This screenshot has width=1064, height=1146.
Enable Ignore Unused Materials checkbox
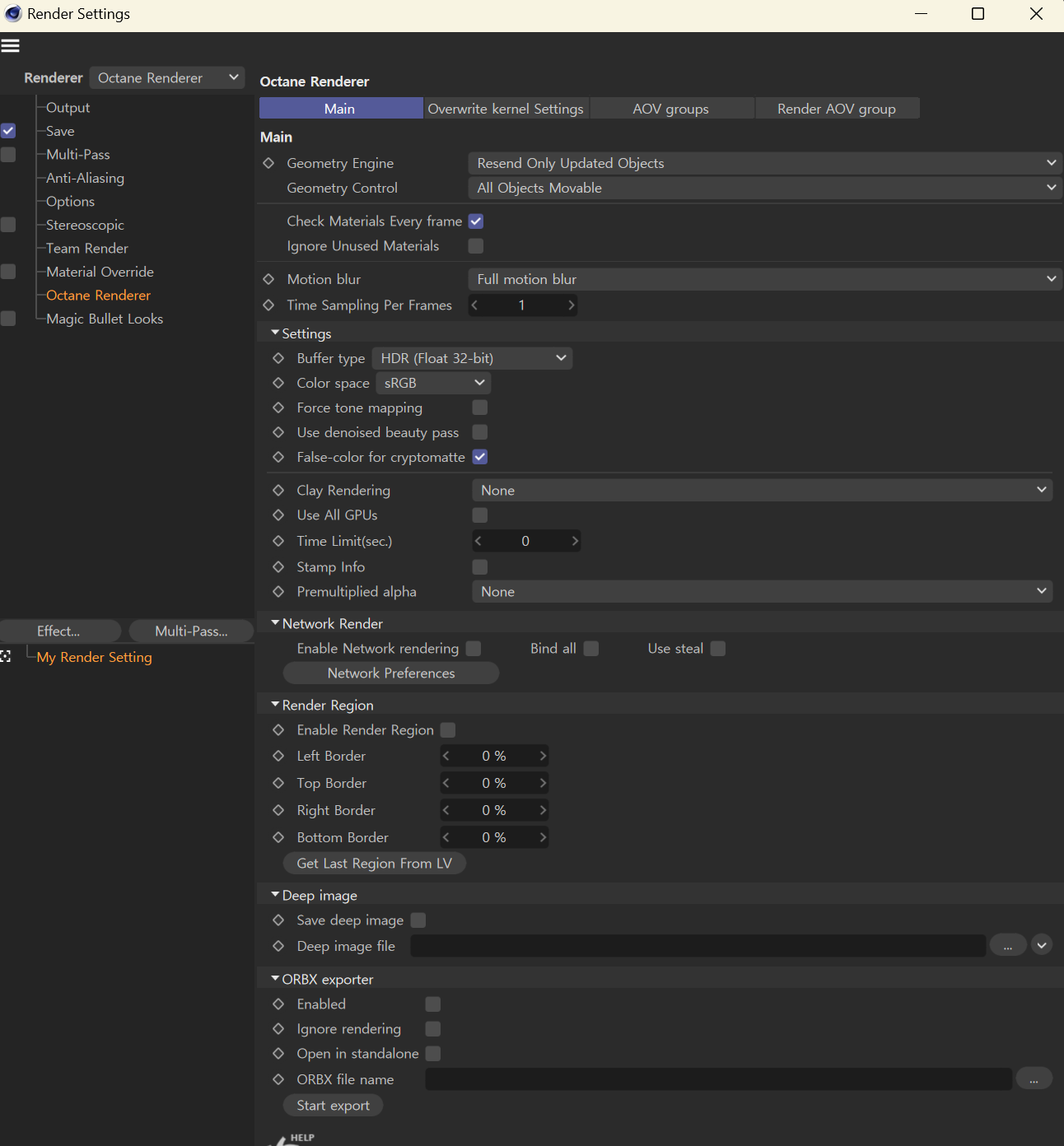click(476, 246)
